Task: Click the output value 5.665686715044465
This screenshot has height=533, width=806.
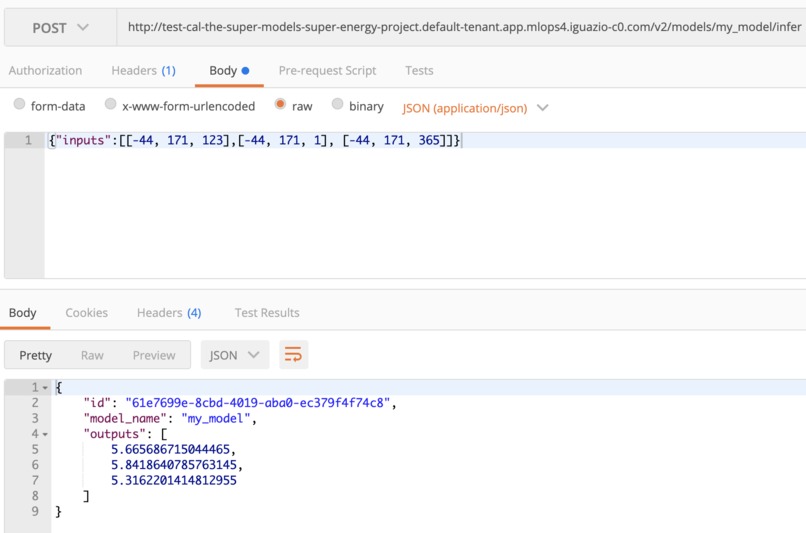Action: click(170, 449)
